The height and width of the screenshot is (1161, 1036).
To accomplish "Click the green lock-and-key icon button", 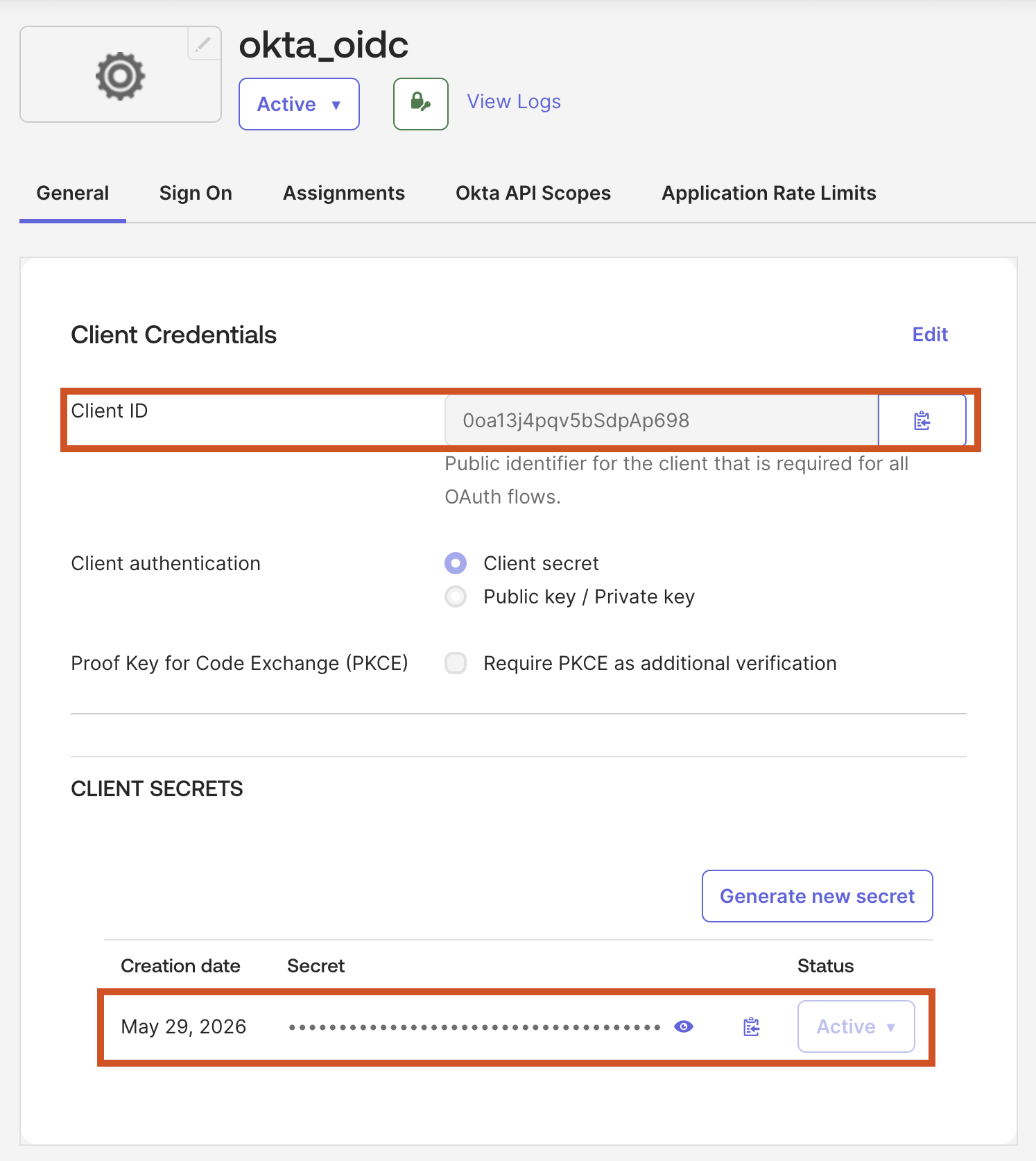I will 421,104.
